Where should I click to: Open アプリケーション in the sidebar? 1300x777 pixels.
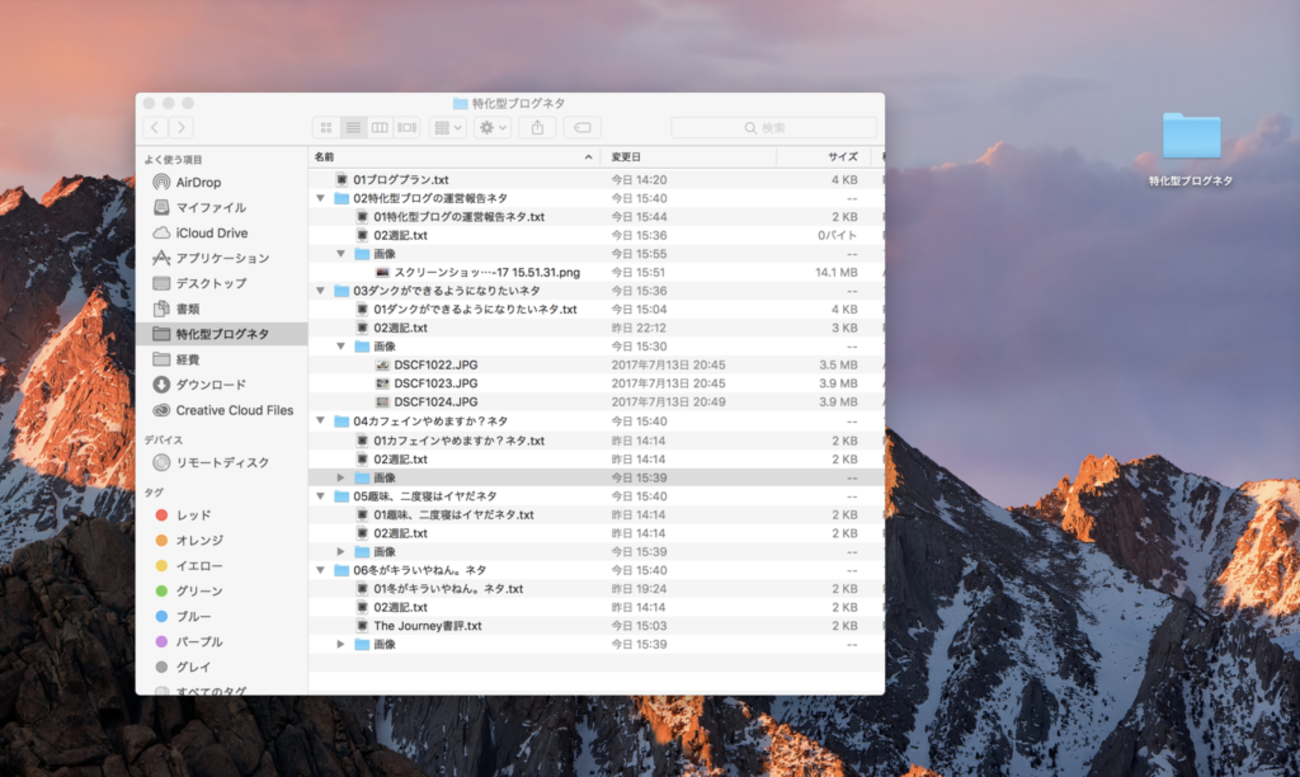pyautogui.click(x=222, y=258)
